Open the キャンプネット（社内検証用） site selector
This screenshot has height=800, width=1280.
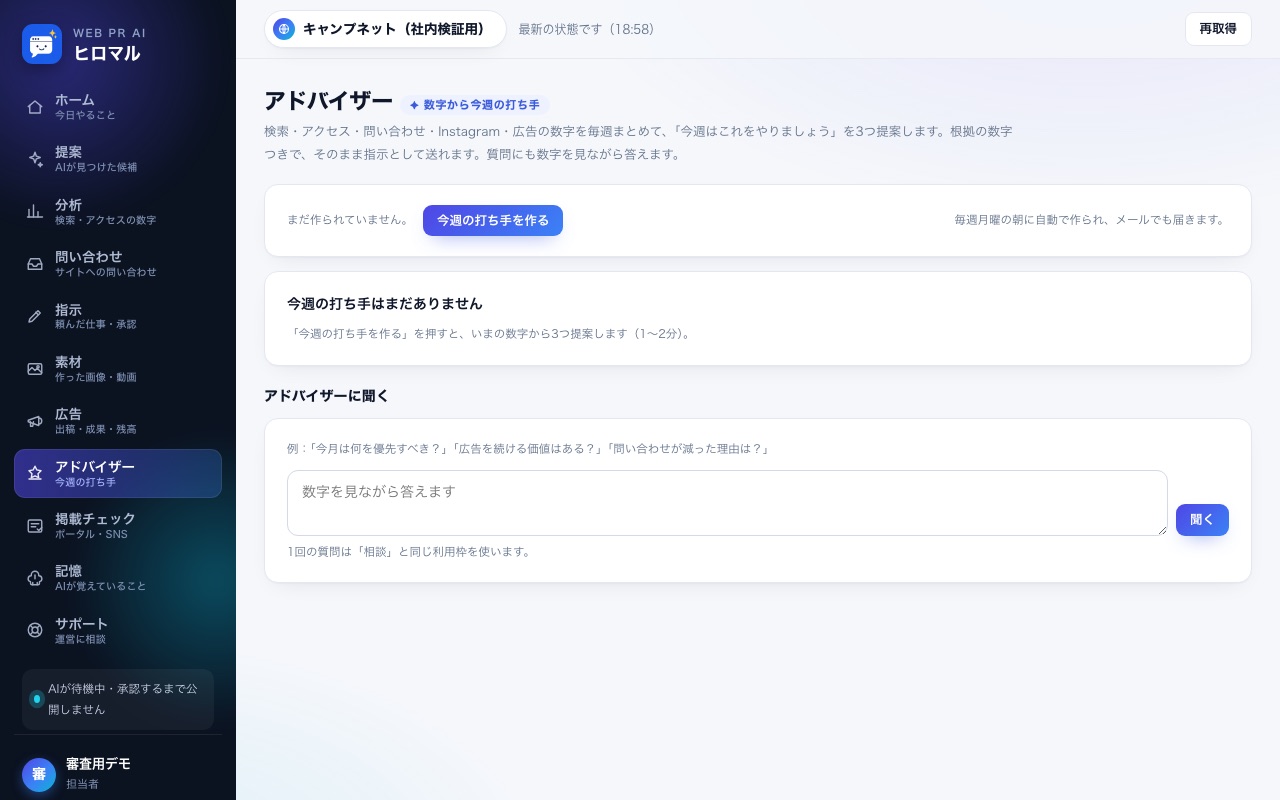tap(386, 29)
